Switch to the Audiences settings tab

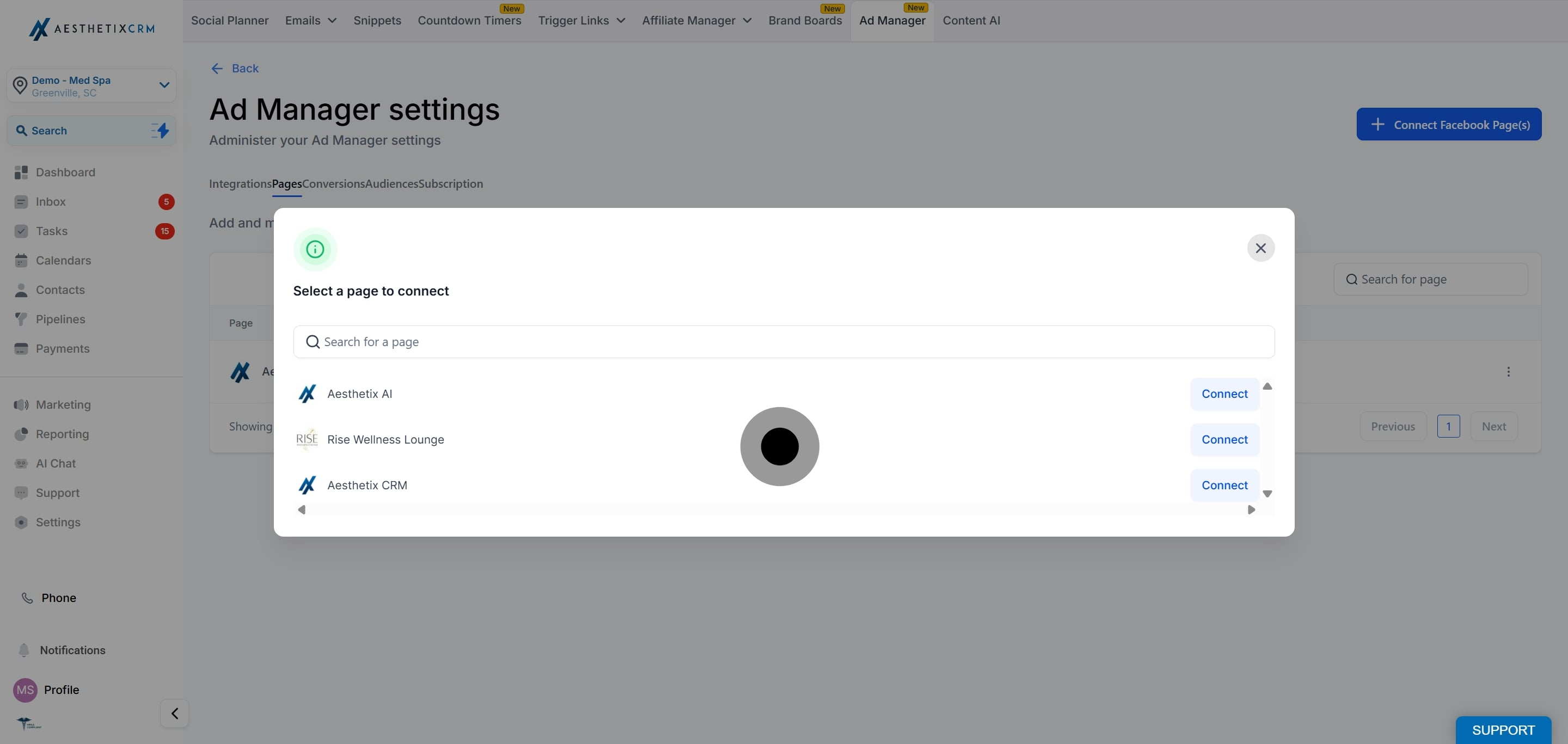[x=391, y=184]
